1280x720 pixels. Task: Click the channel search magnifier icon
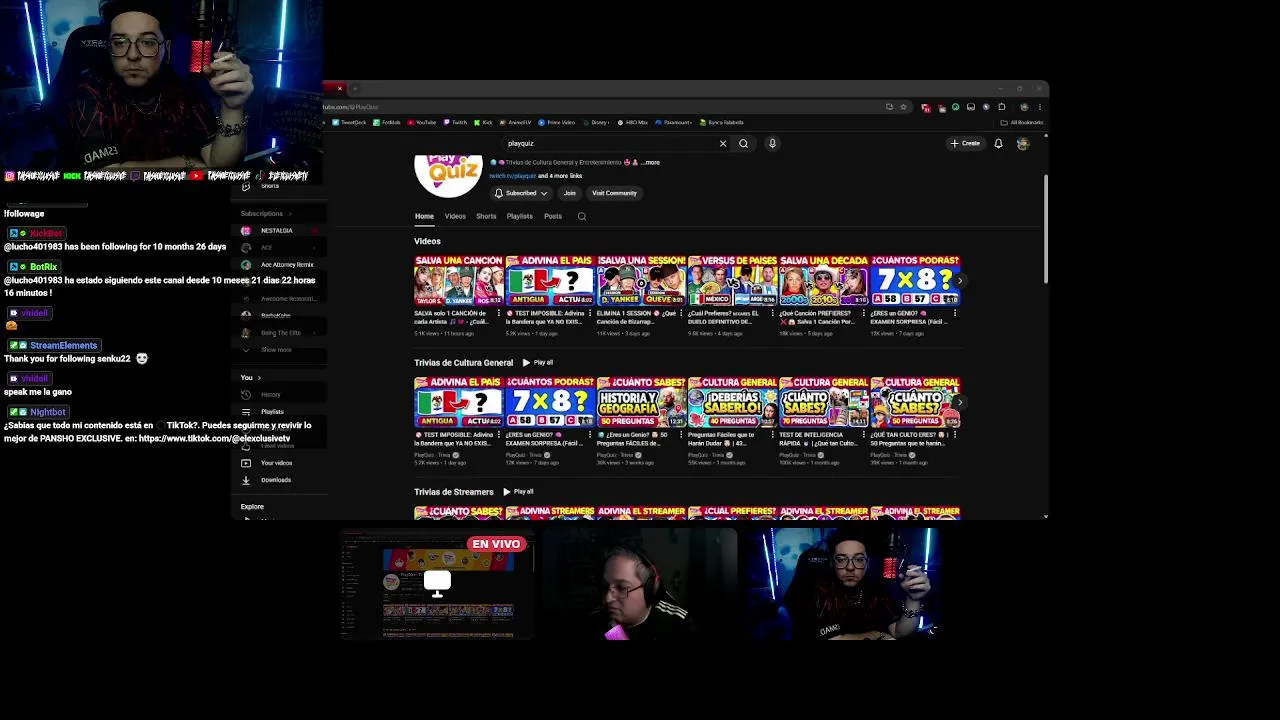[582, 216]
